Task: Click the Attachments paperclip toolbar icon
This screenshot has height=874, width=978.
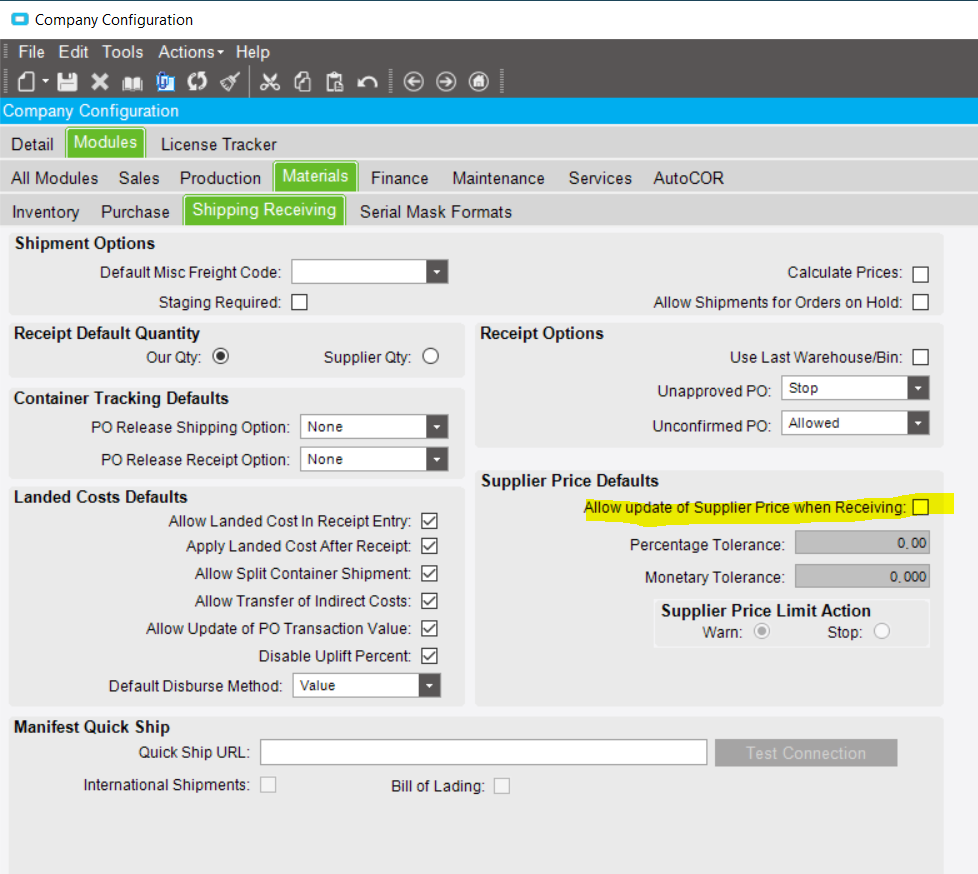Action: (166, 81)
